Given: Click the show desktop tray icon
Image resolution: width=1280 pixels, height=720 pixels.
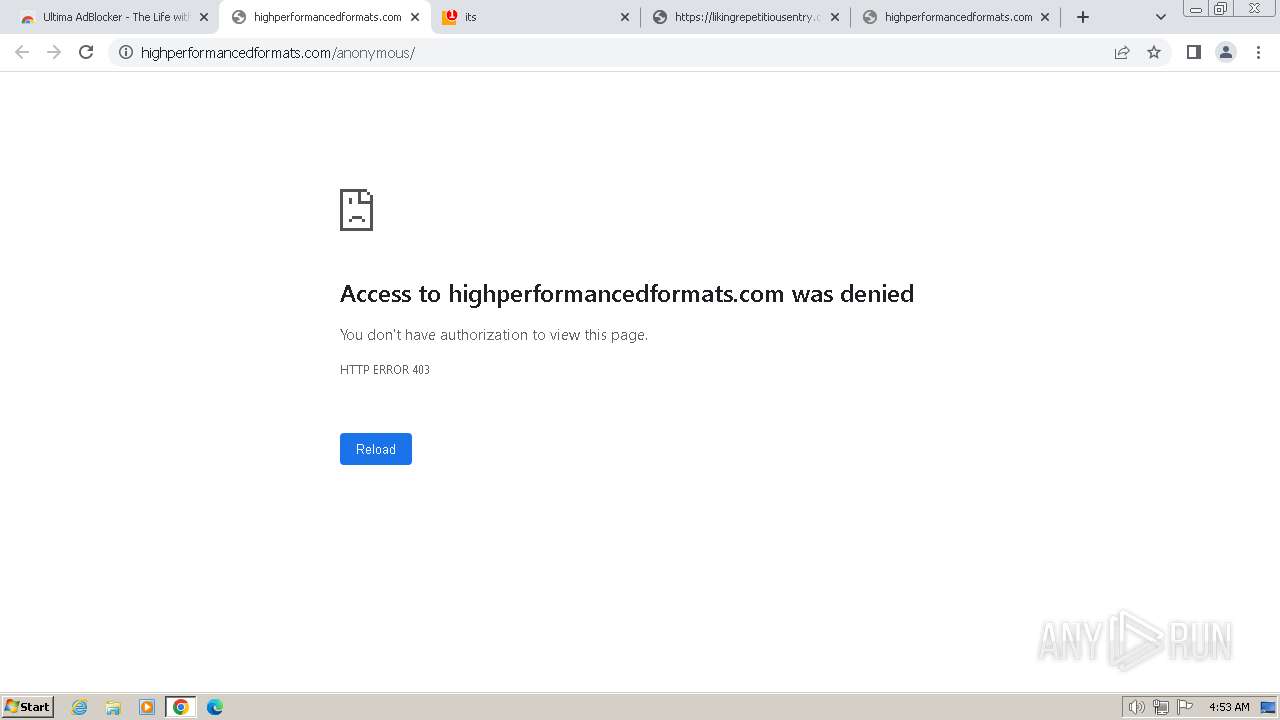Looking at the screenshot, I should pyautogui.click(x=1268, y=707).
